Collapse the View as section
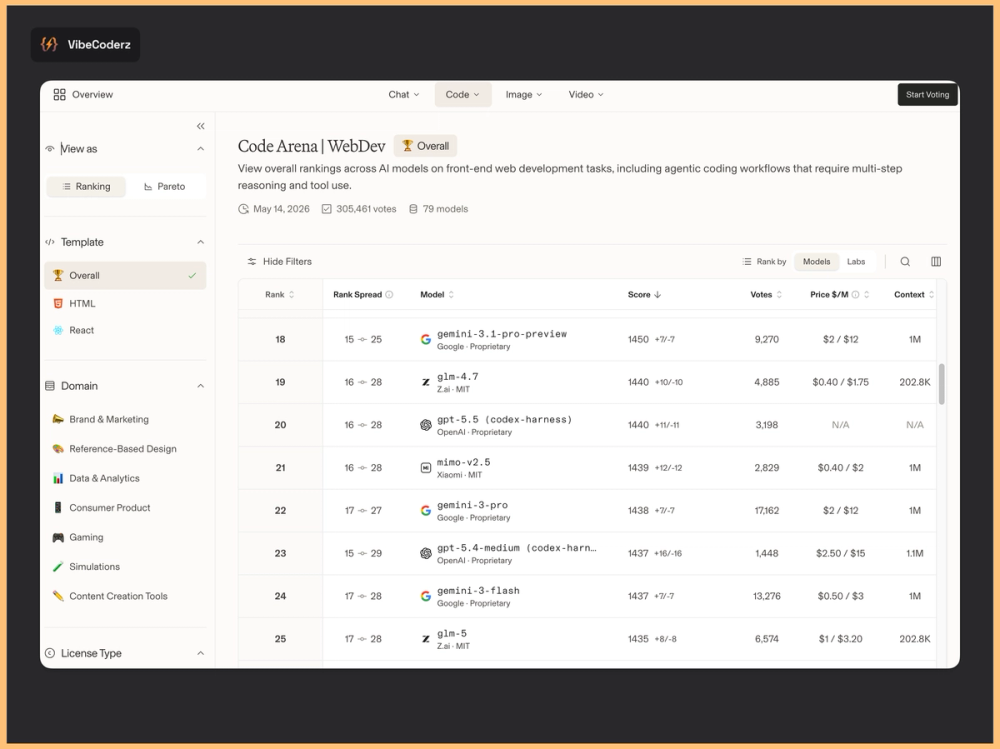 (200, 149)
